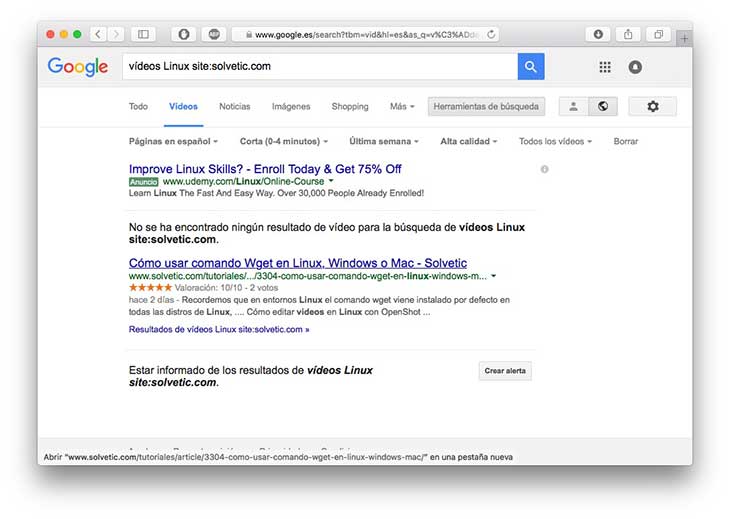730x519 pixels.
Task: Open Google notifications bell icon
Action: (x=635, y=67)
